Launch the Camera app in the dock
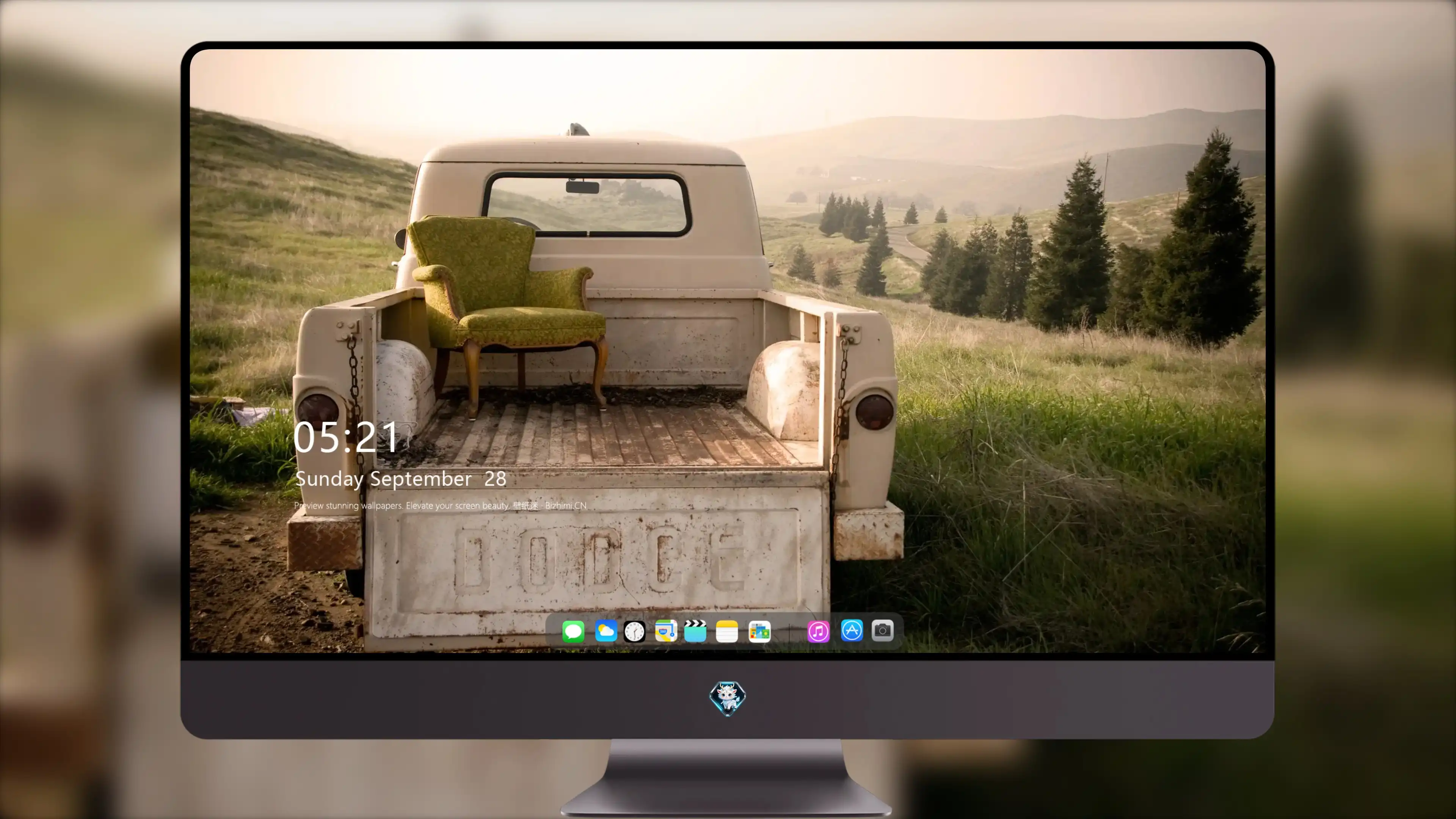 tap(882, 630)
